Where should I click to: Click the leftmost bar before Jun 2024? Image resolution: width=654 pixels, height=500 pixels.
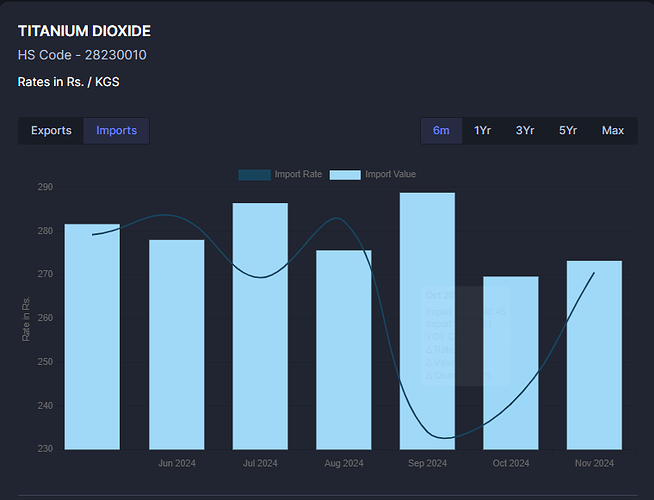click(92, 336)
